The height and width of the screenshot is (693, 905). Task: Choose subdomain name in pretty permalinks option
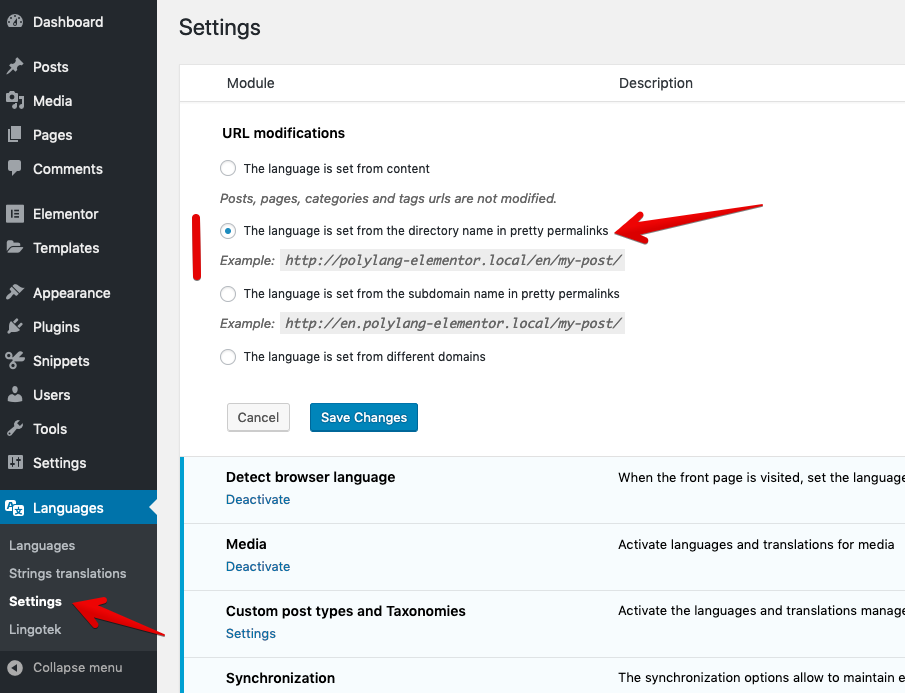[x=228, y=294]
